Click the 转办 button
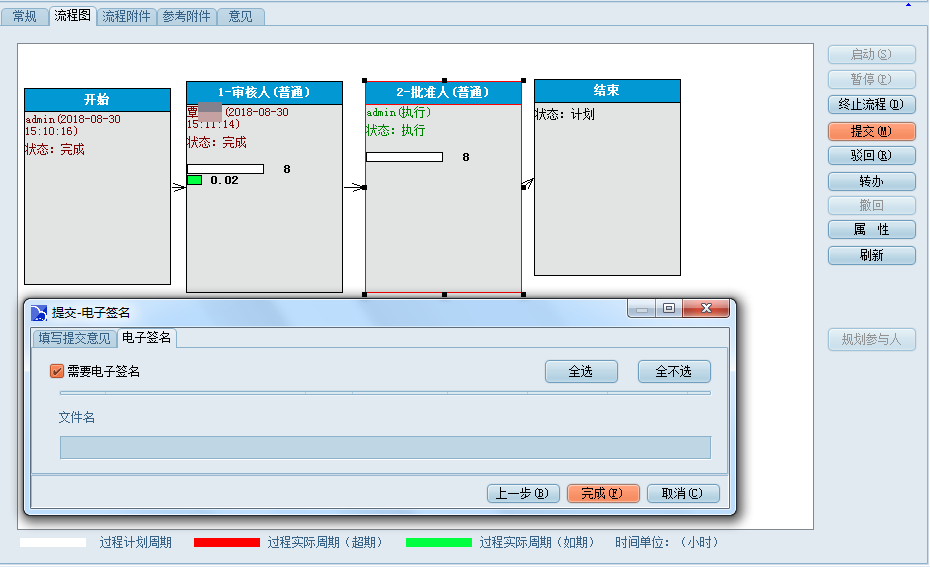This screenshot has width=930, height=567. (871, 181)
